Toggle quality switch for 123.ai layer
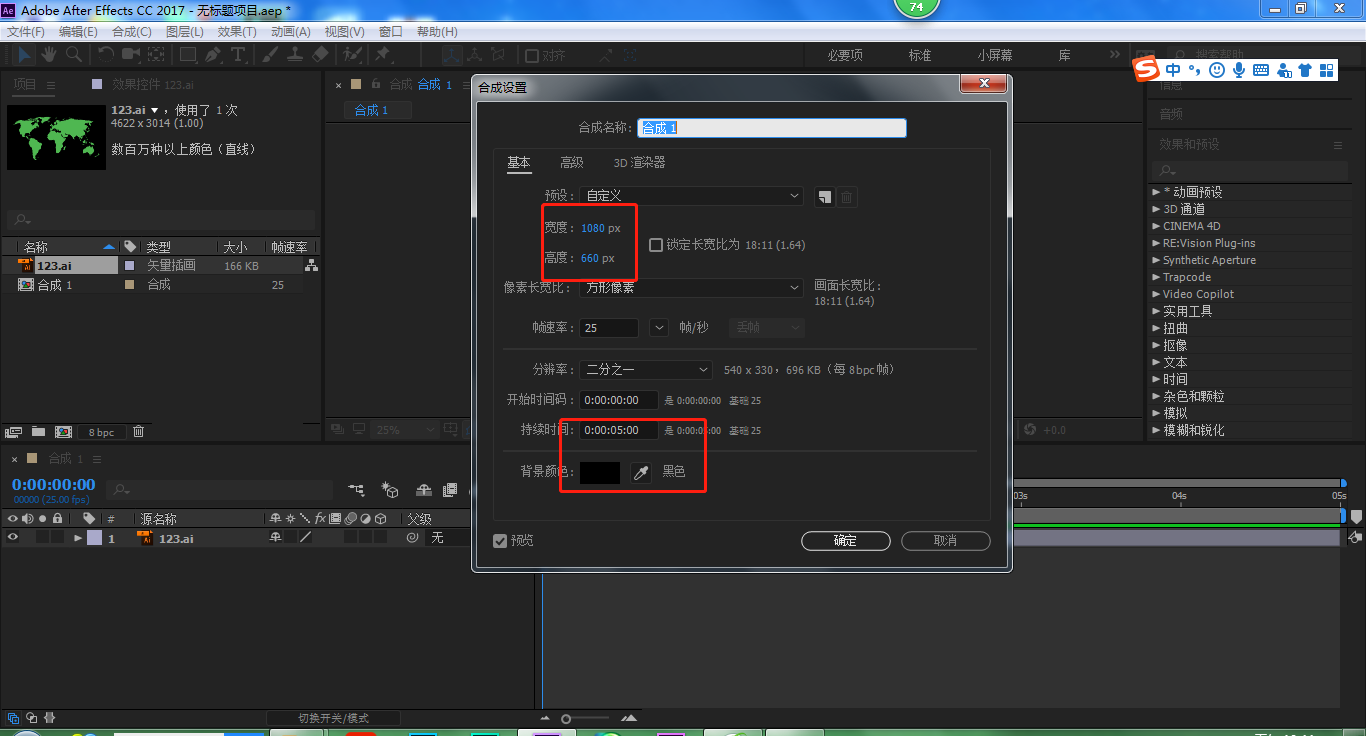This screenshot has height=736, width=1366. (306, 538)
